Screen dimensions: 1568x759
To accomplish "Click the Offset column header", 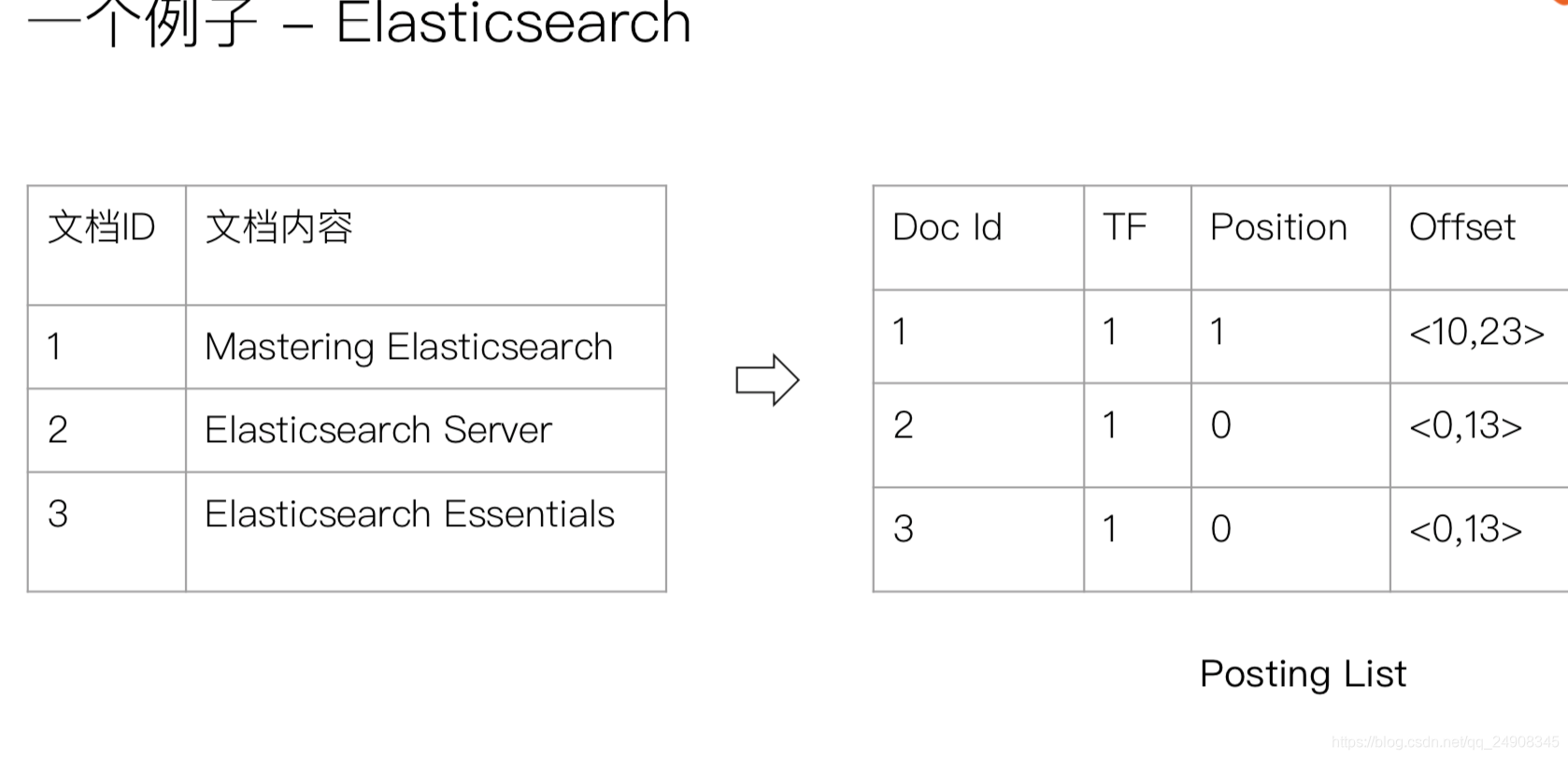I will [1479, 237].
